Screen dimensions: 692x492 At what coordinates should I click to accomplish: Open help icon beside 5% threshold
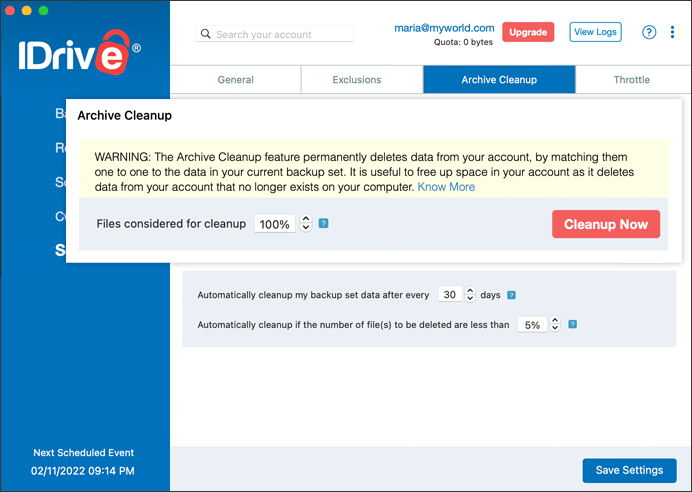(x=572, y=324)
